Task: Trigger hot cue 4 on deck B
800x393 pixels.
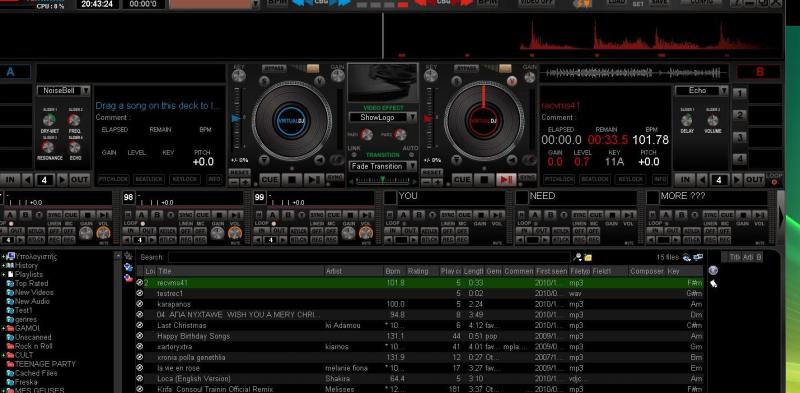Action: coord(740,159)
